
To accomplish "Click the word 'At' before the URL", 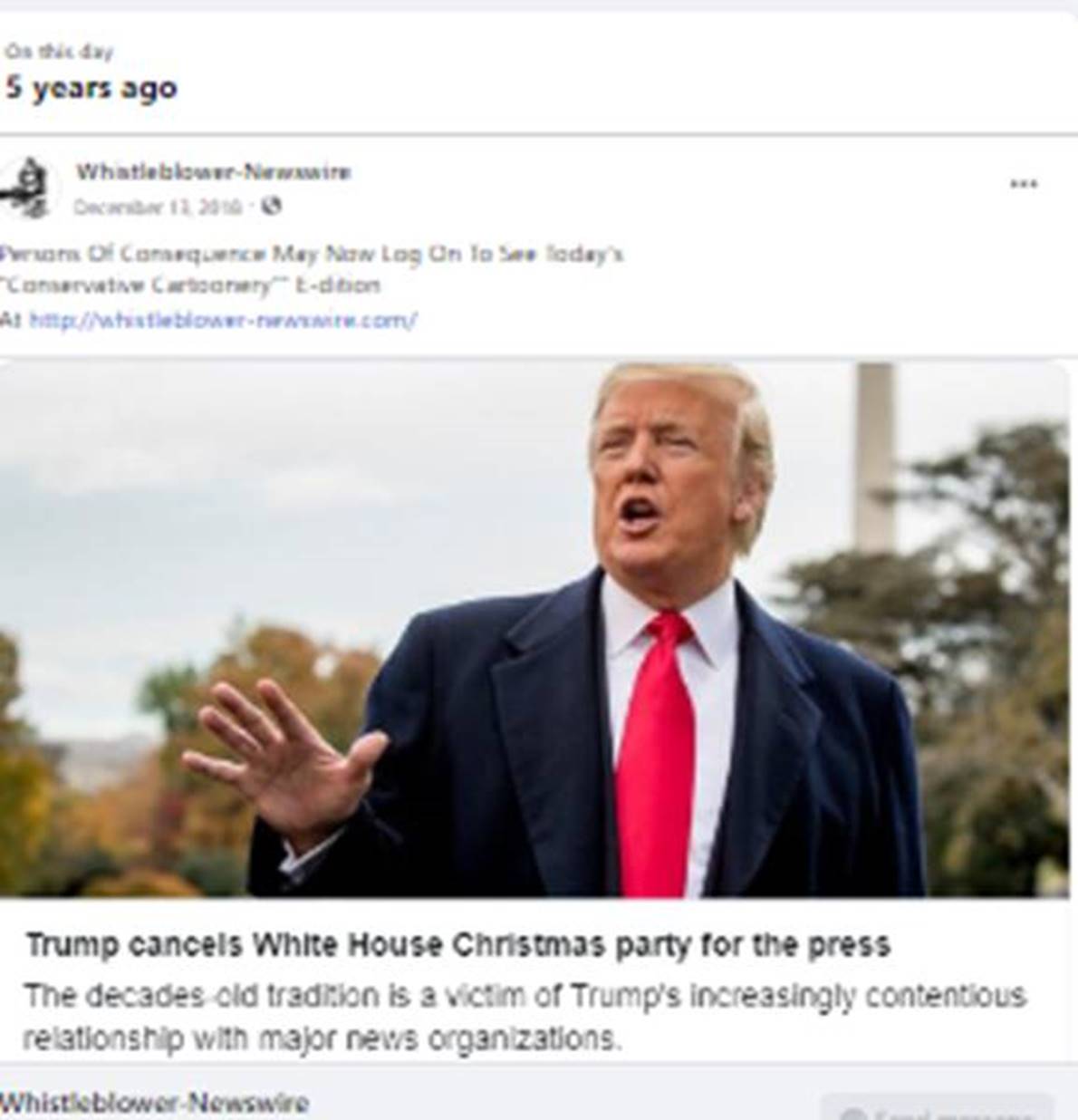I will point(10,320).
